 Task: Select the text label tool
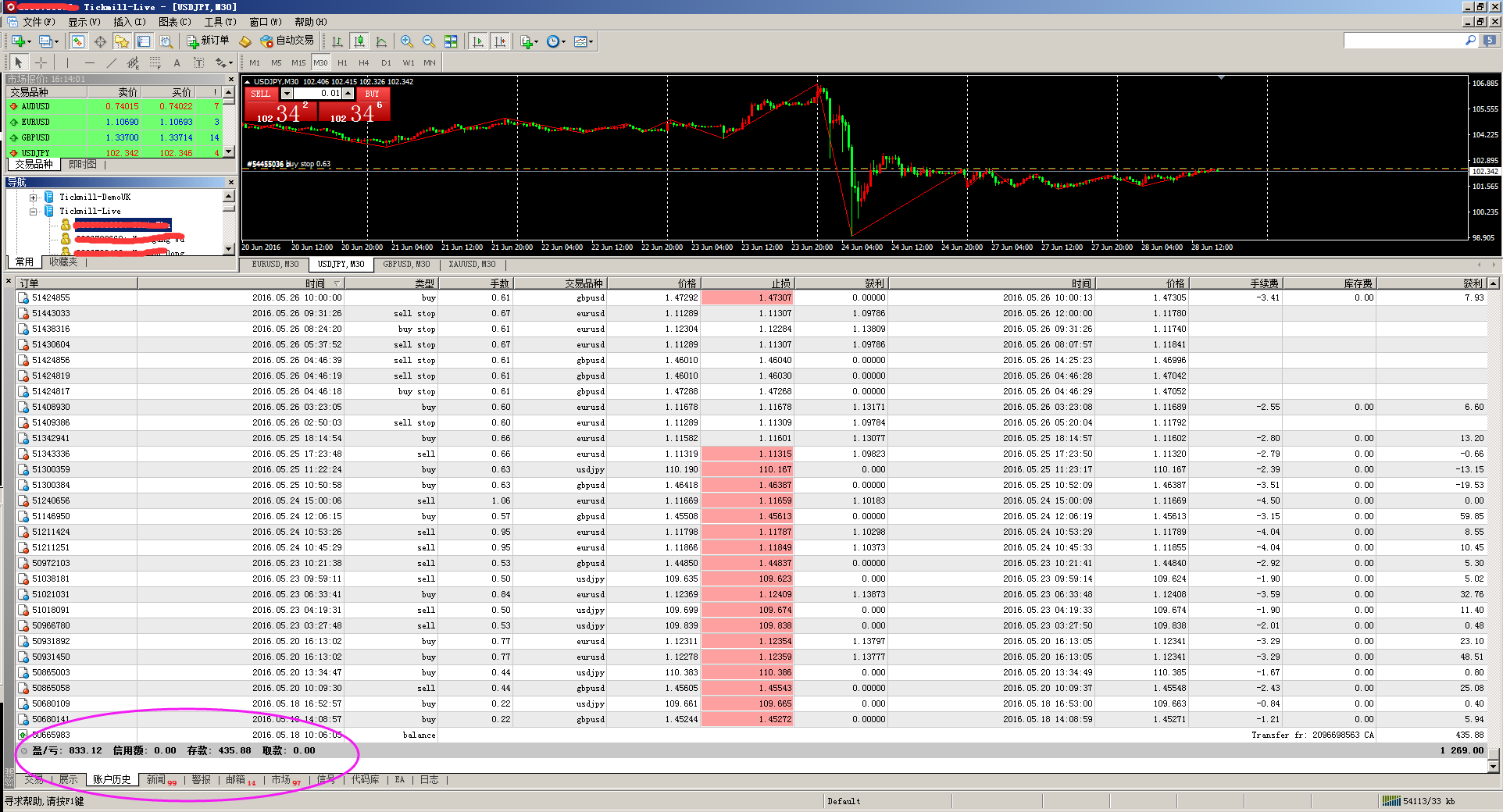click(198, 62)
